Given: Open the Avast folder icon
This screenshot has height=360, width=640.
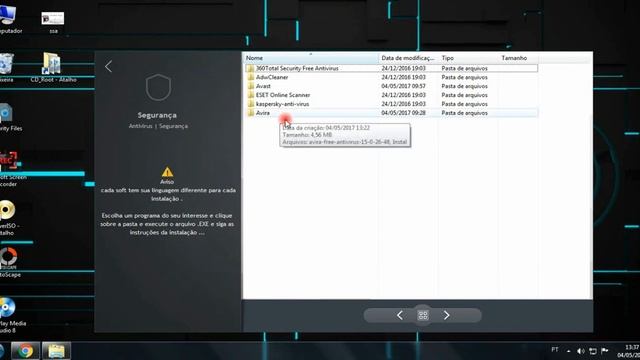Looking at the screenshot, I should tap(251, 86).
